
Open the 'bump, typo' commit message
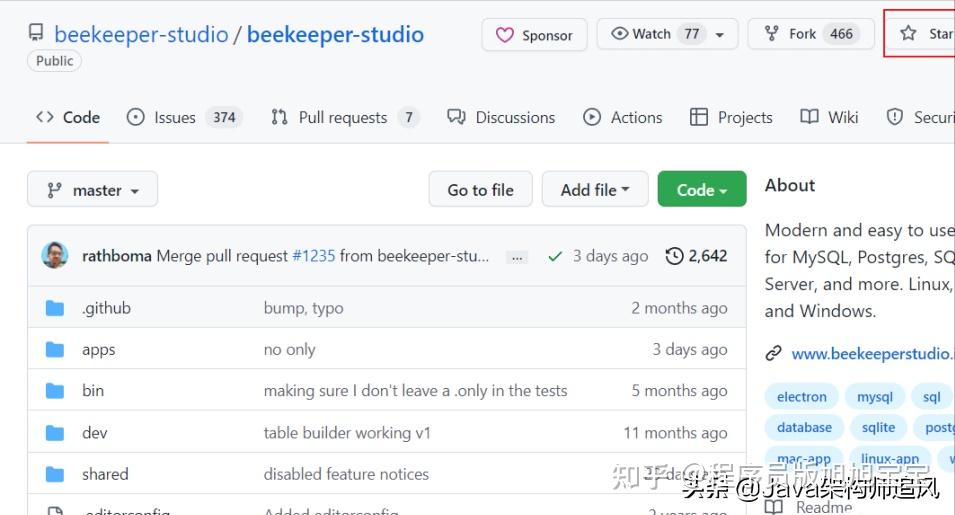click(303, 308)
